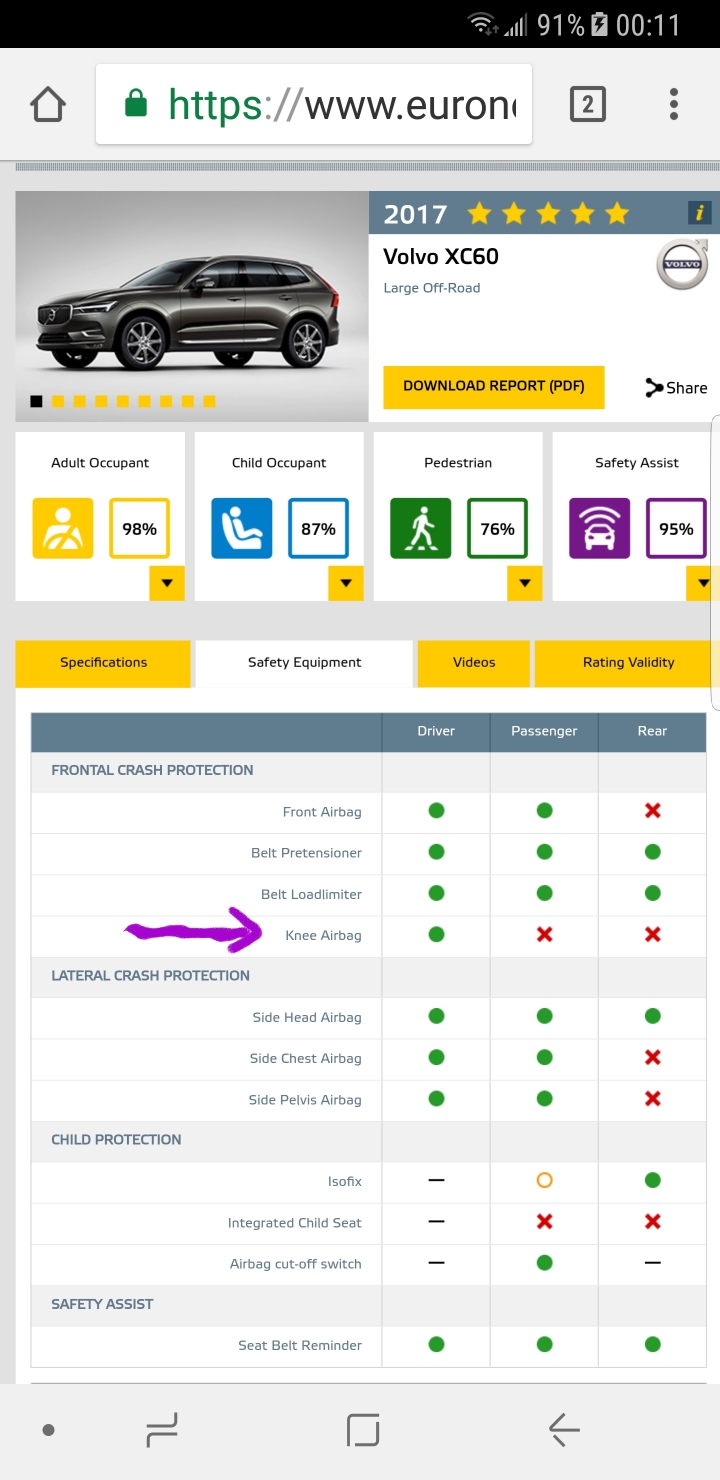Click the green dot for Knee Airbag Driver
This screenshot has width=720, height=1480.
[x=436, y=934]
